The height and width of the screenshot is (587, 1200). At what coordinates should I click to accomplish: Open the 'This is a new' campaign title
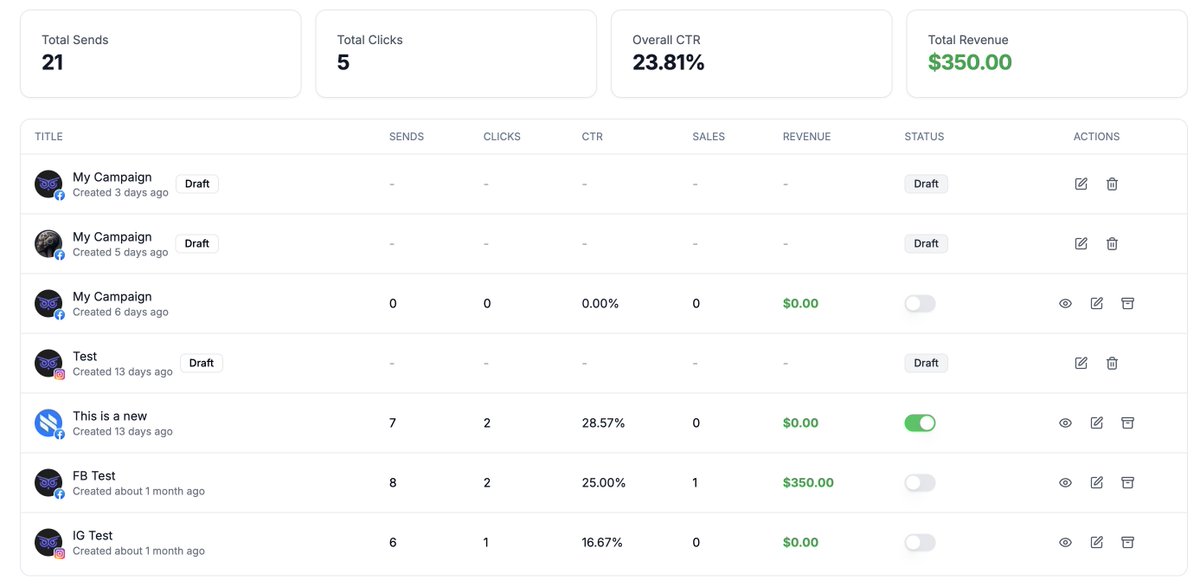point(110,416)
